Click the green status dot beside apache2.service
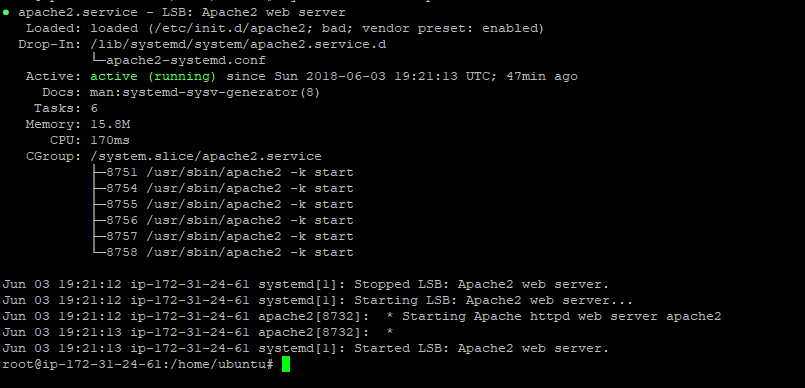The height and width of the screenshot is (388, 805). click(6, 13)
